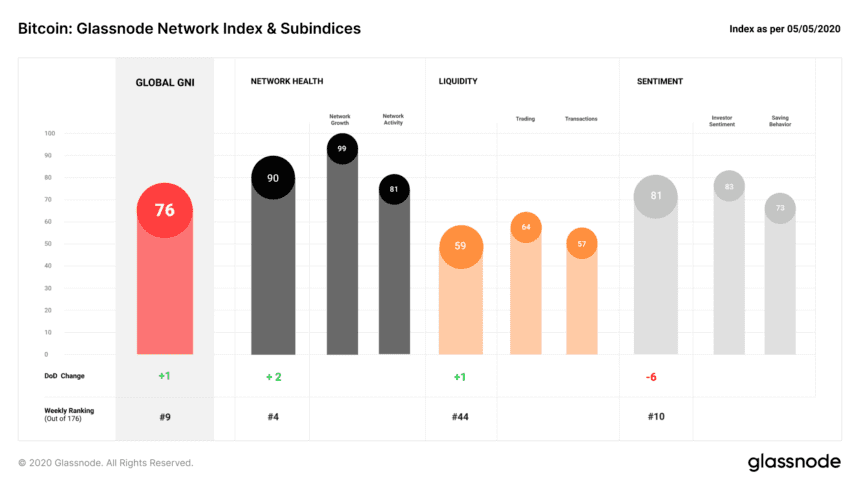860x484 pixels.
Task: Select the chart title text
Action: 189,29
